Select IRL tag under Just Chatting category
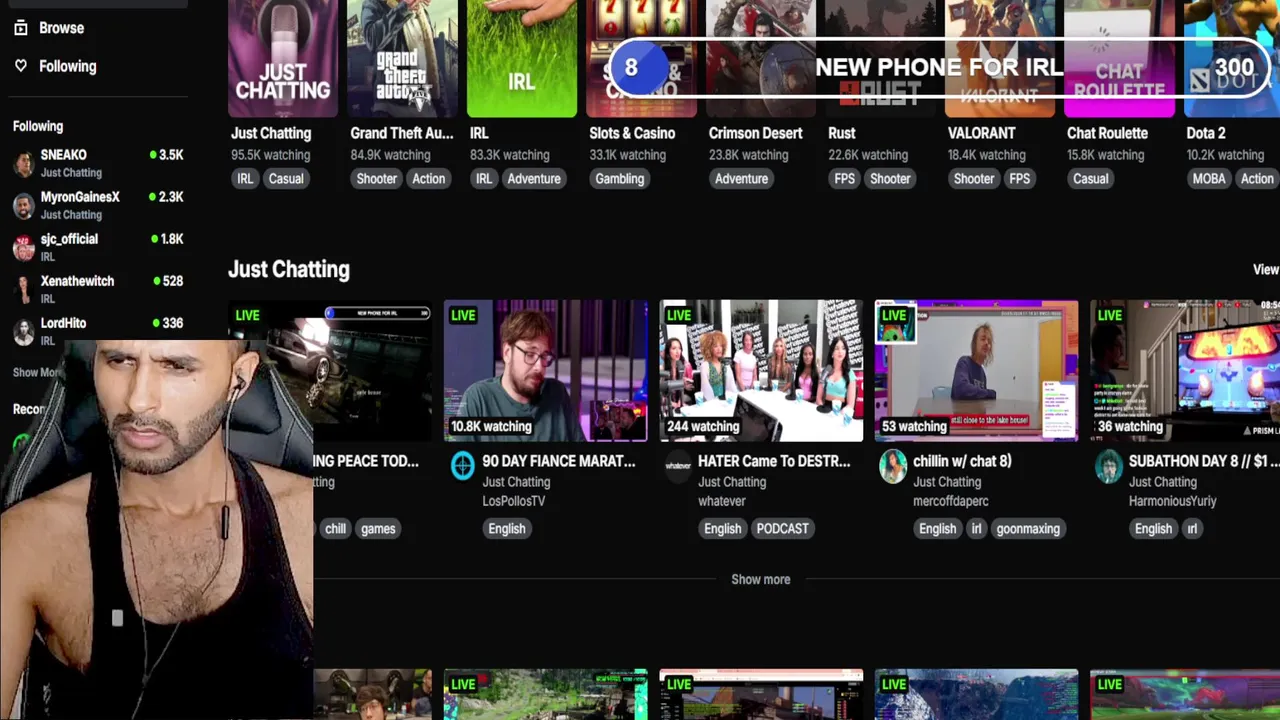This screenshot has height=720, width=1280. 245,179
